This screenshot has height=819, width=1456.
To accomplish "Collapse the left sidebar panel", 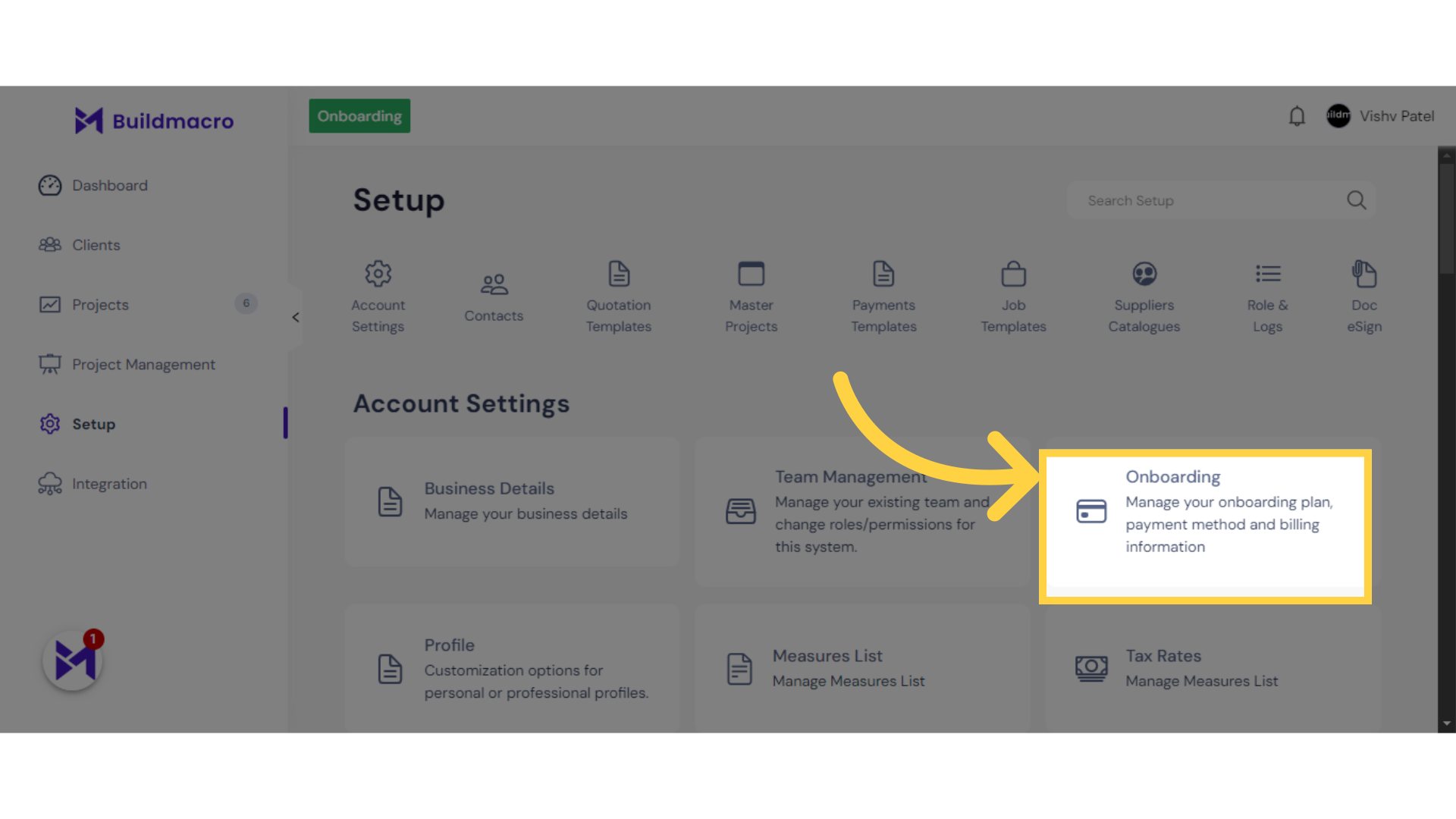I will (295, 318).
